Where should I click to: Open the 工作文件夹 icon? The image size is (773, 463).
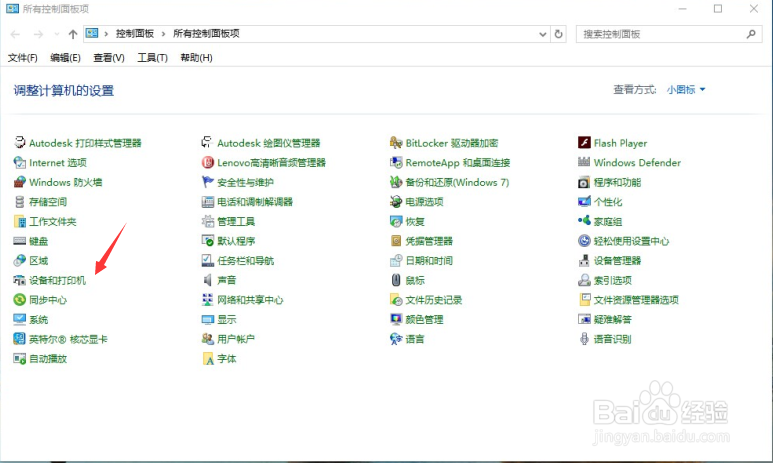pos(20,221)
